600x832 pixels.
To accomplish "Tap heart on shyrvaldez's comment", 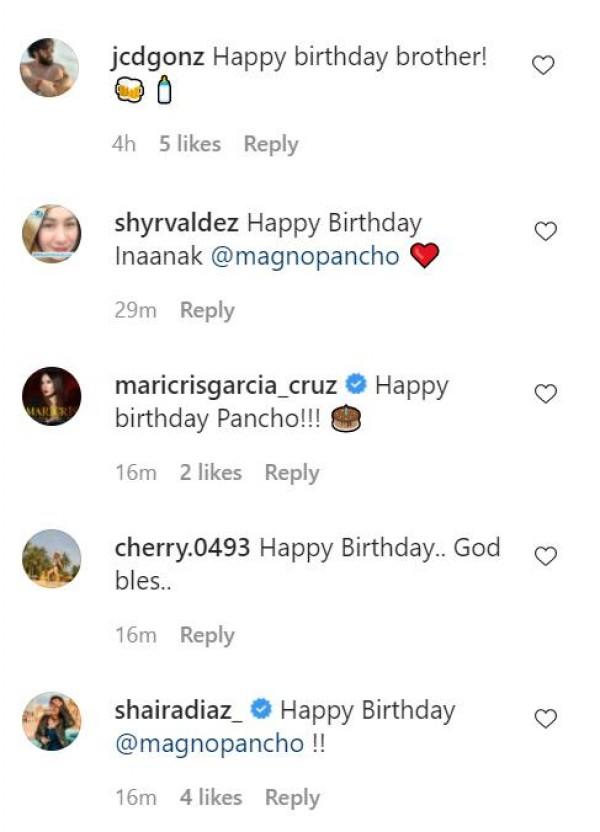I will pyautogui.click(x=545, y=232).
